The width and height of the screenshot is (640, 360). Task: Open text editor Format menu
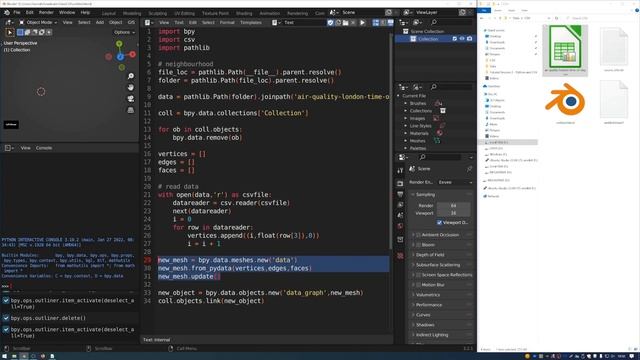[x=227, y=22]
